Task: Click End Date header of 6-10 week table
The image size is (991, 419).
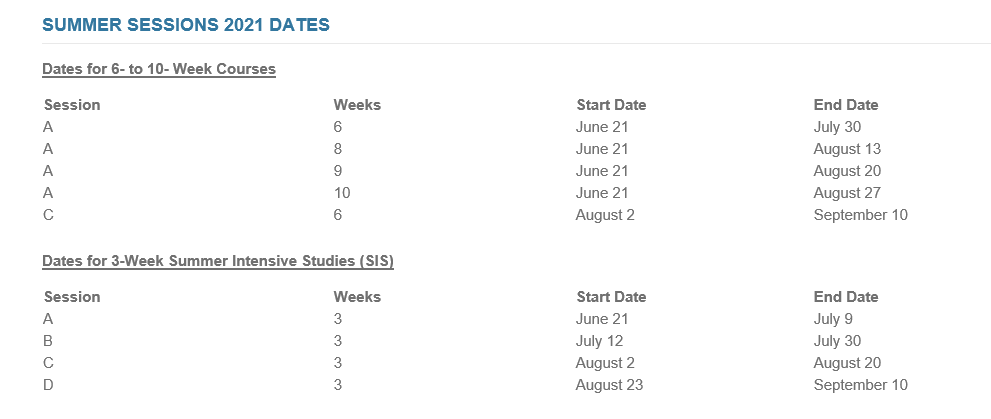Action: 845,105
